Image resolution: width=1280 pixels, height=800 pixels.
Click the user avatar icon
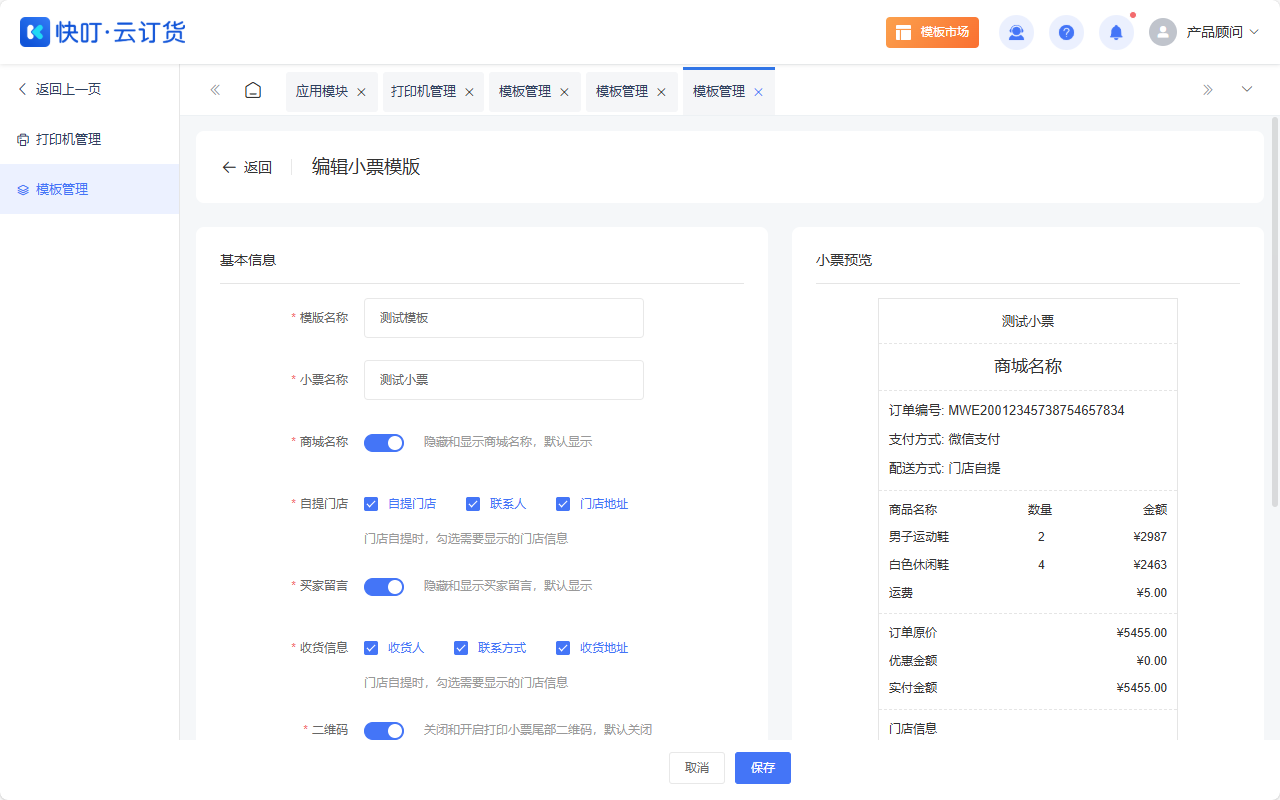point(1163,32)
